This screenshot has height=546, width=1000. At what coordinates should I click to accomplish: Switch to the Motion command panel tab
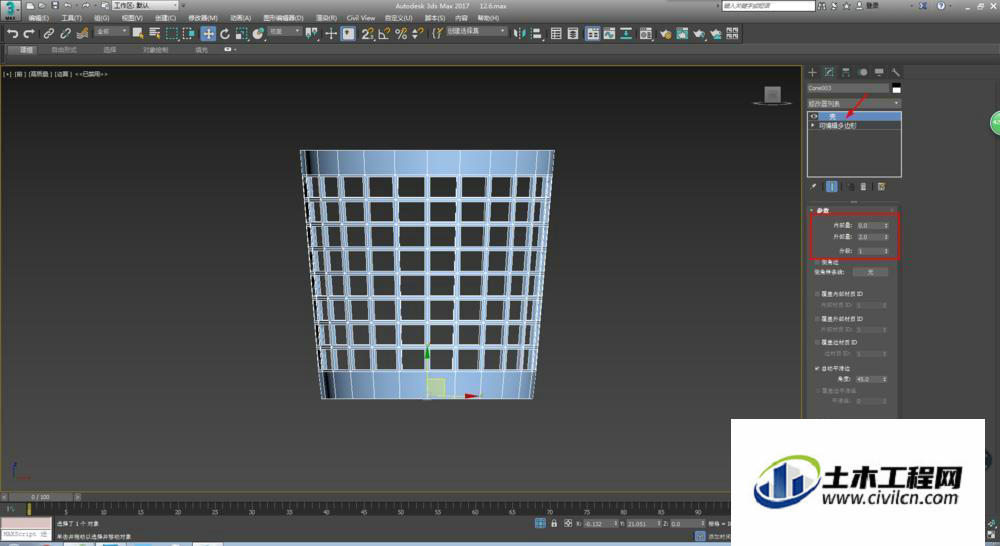[863, 72]
